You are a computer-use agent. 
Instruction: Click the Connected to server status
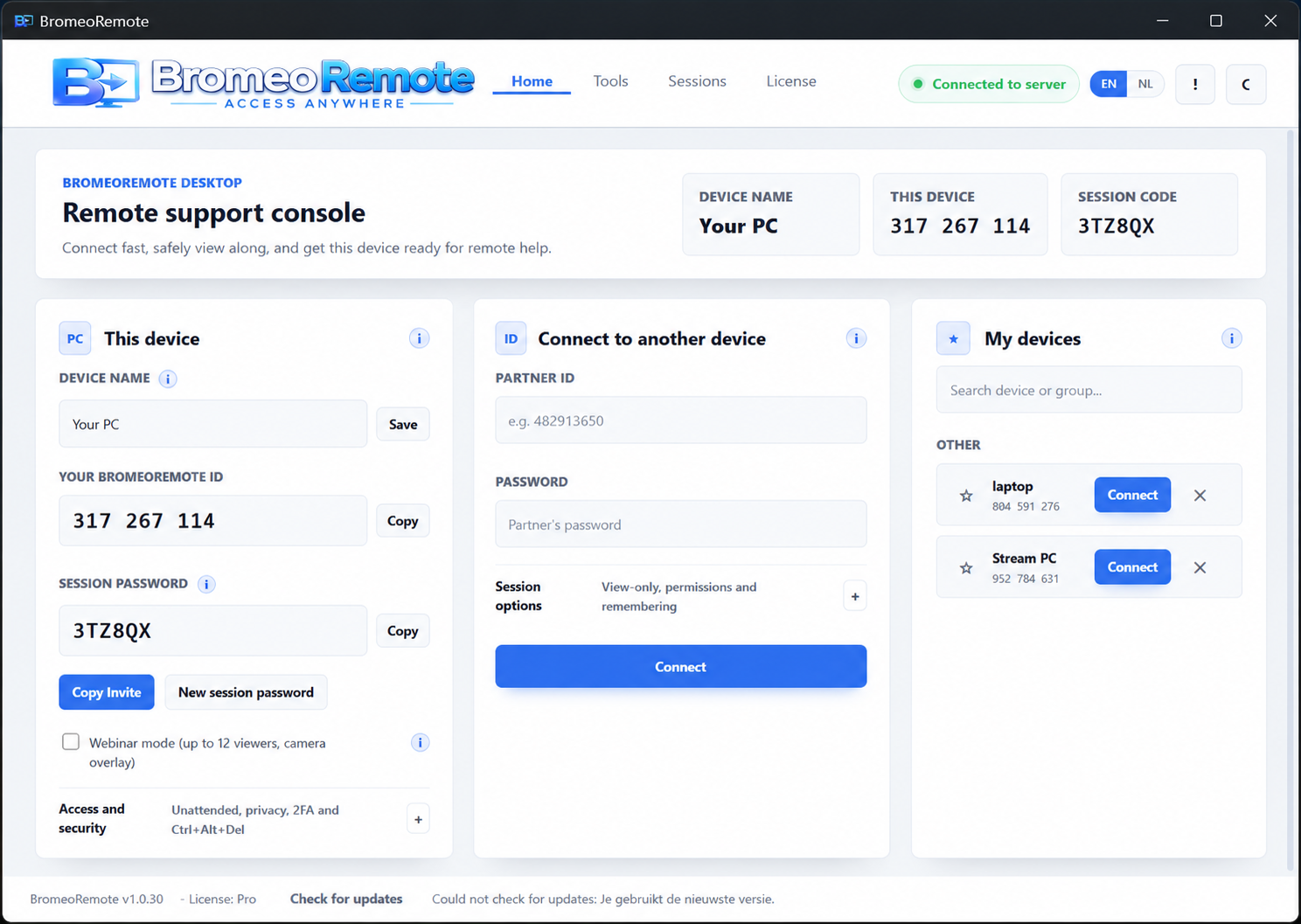989,84
